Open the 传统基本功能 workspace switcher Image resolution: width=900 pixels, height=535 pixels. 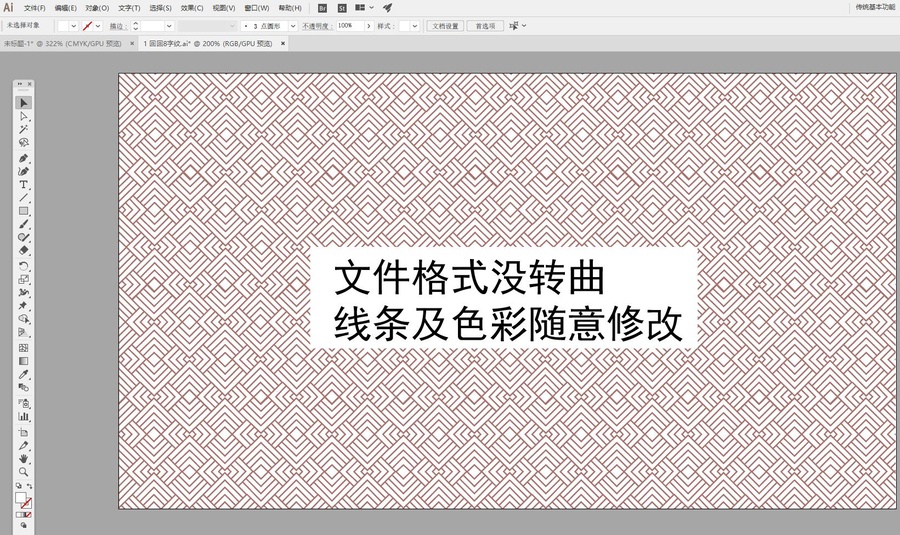(x=875, y=7)
